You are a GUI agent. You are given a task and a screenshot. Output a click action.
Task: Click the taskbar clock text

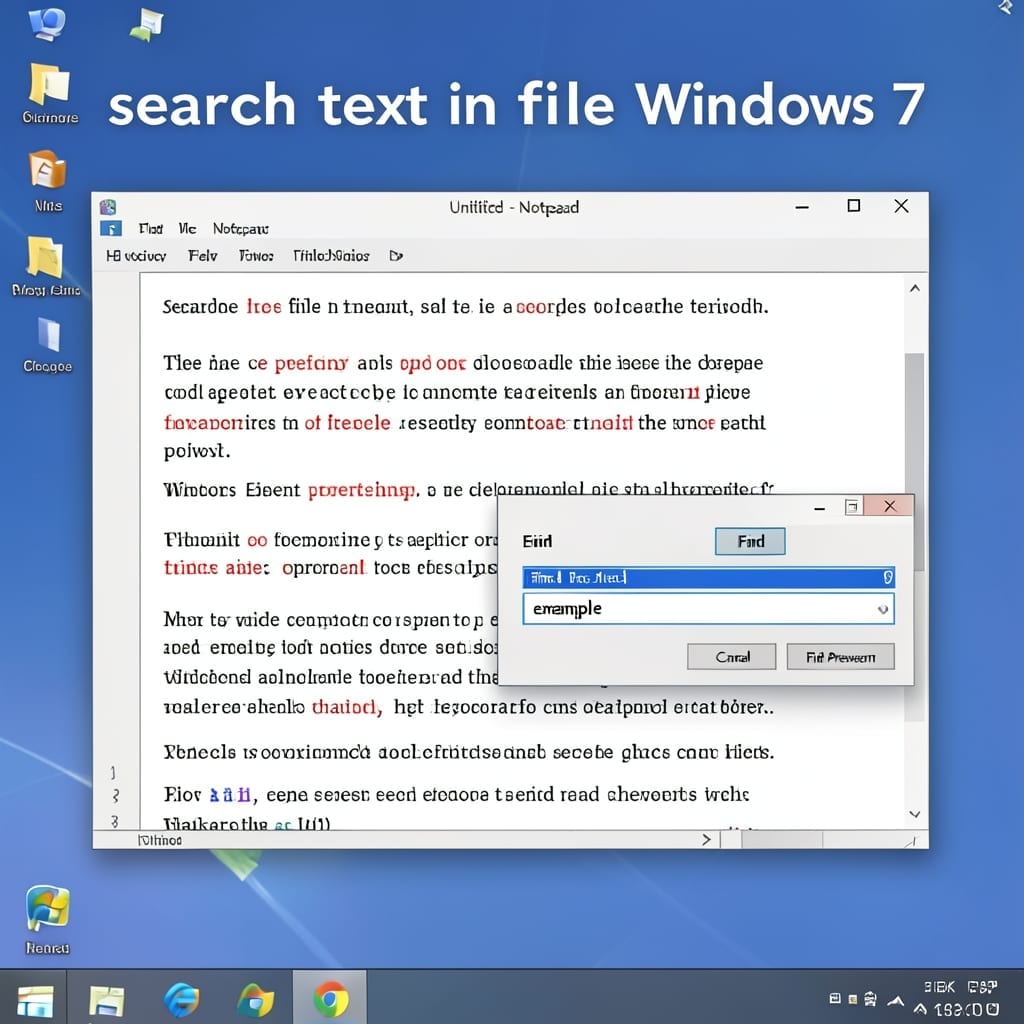tap(959, 1010)
